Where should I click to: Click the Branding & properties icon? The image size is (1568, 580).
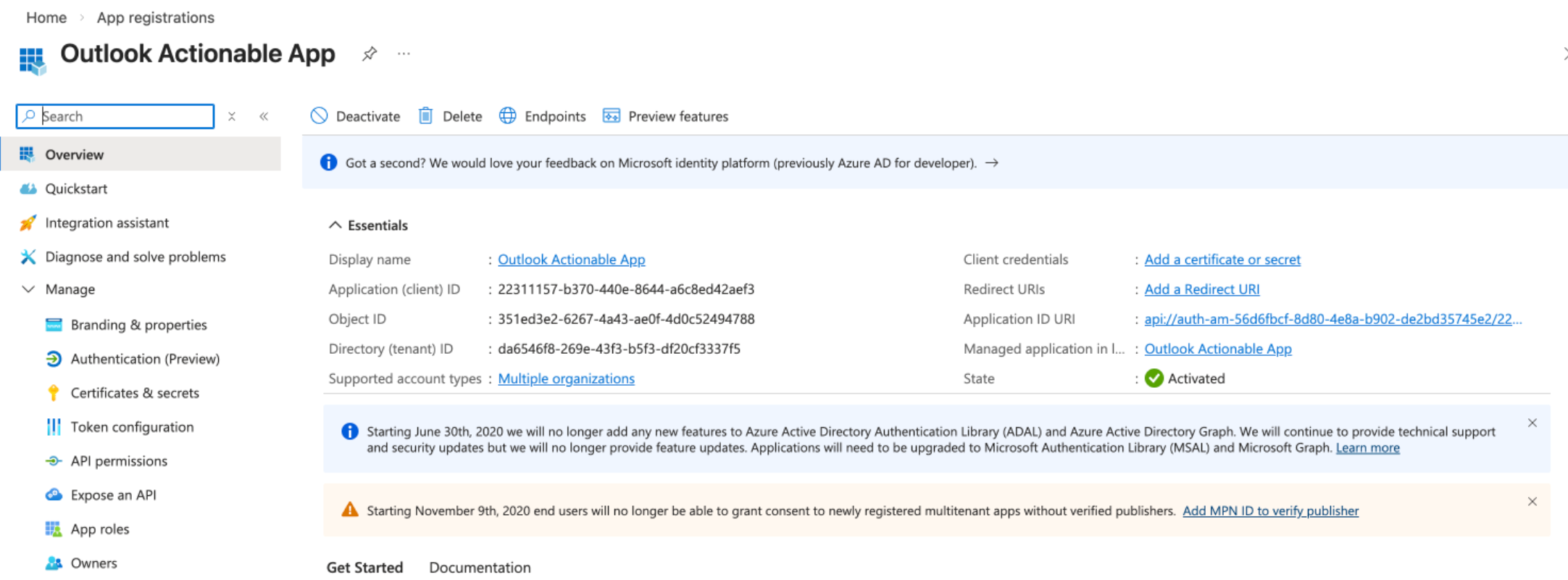click(x=54, y=325)
